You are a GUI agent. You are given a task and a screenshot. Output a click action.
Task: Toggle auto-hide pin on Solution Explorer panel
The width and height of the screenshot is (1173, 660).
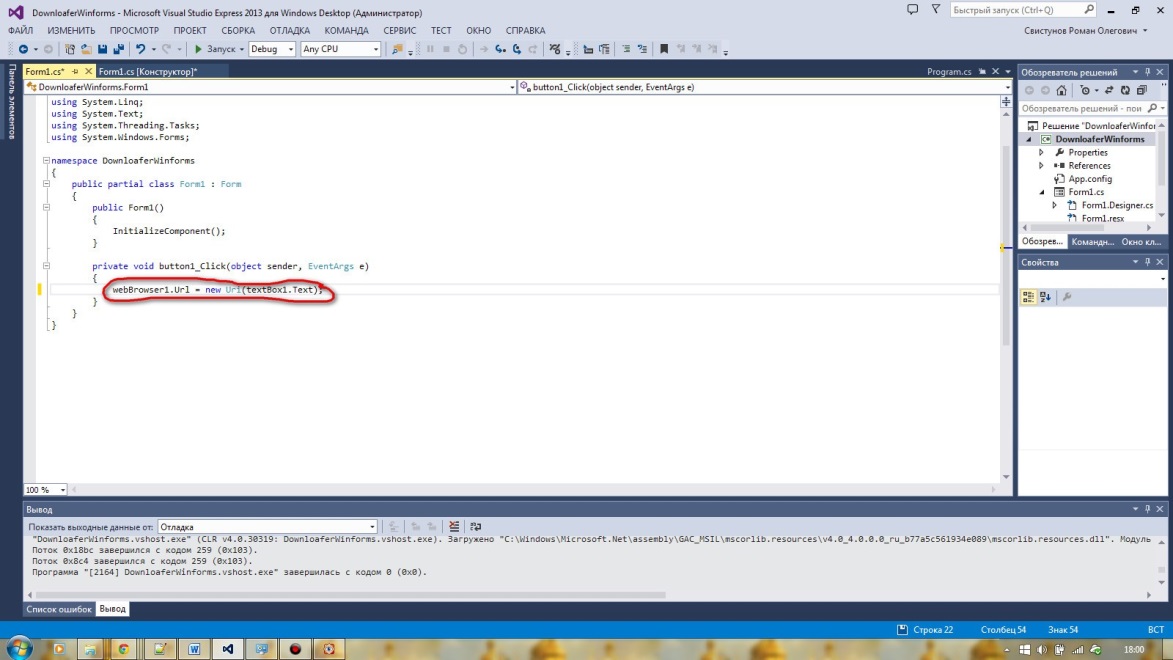[1148, 73]
